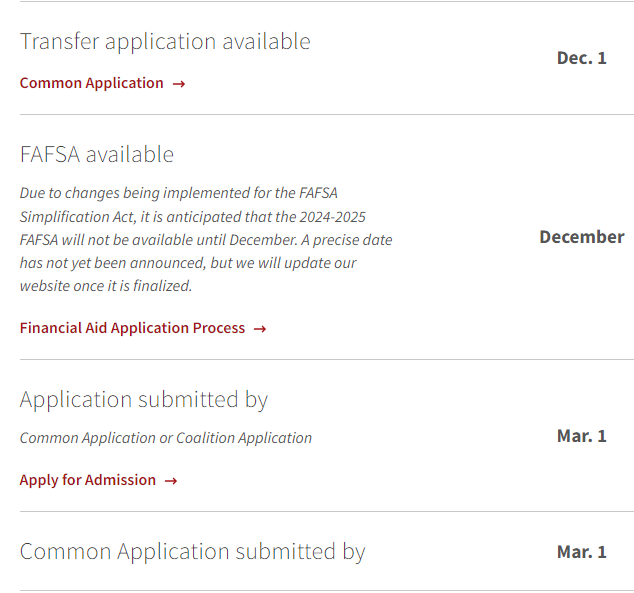Click the divider line below Common Application link
Image resolution: width=634 pixels, height=593 pixels.
pos(327,114)
